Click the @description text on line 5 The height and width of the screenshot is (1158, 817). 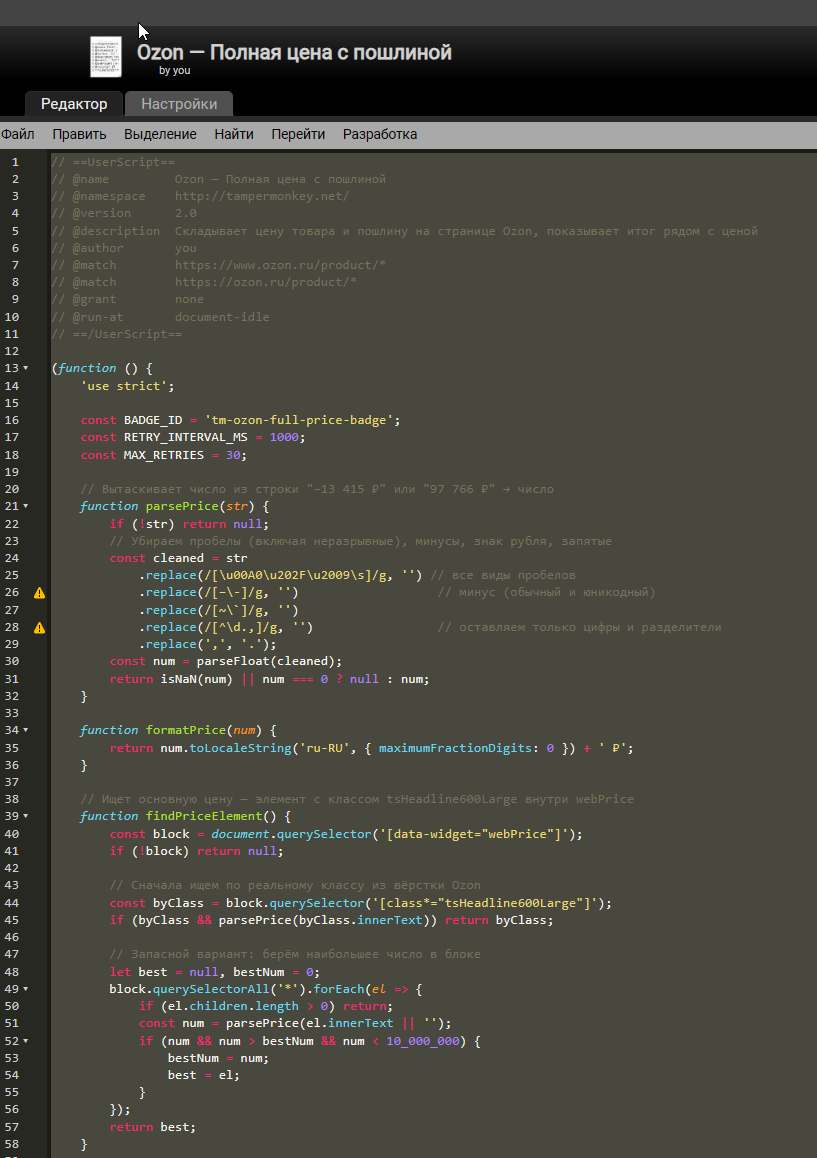click(x=466, y=231)
